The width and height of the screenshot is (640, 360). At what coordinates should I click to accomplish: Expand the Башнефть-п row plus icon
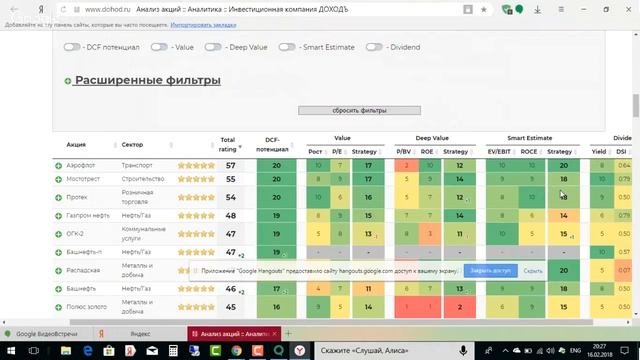pos(58,252)
